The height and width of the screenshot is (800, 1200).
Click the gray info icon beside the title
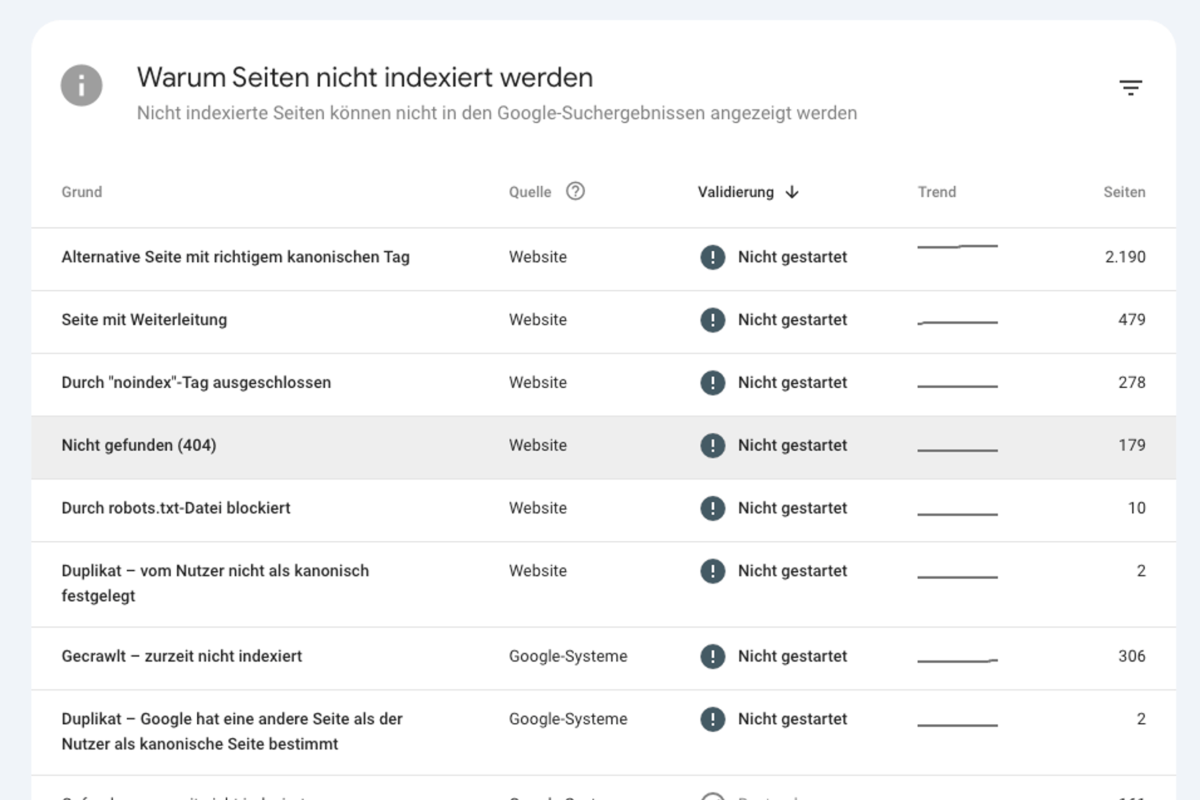pyautogui.click(x=81, y=85)
